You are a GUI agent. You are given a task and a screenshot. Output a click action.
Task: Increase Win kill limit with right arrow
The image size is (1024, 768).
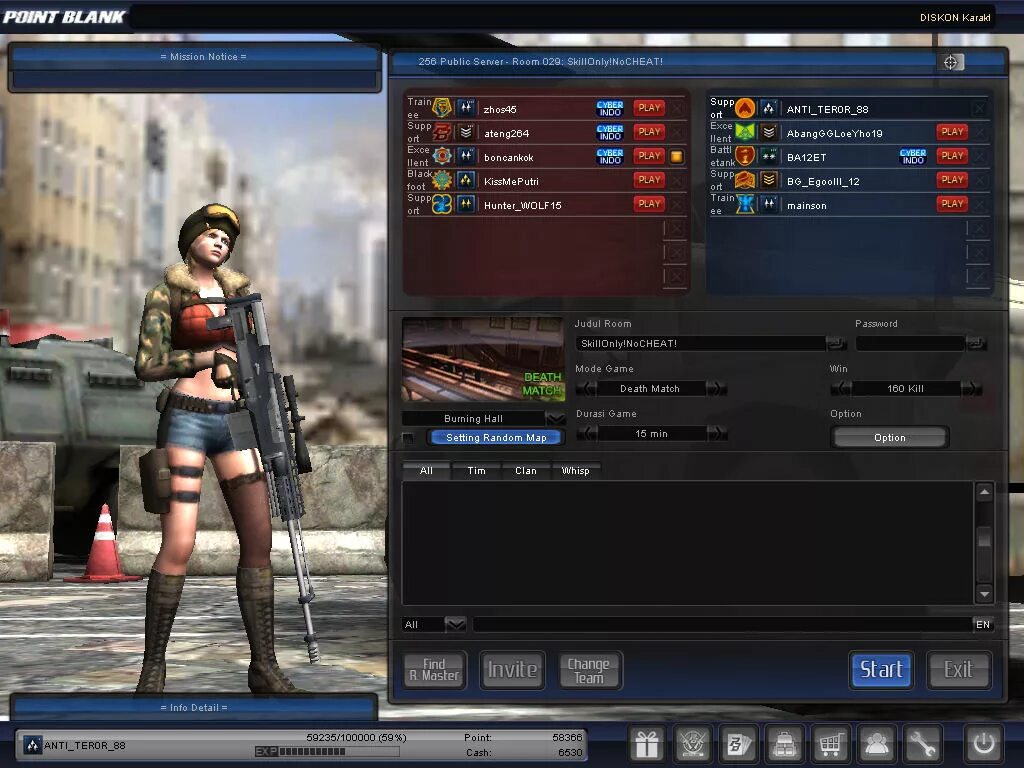click(x=971, y=389)
